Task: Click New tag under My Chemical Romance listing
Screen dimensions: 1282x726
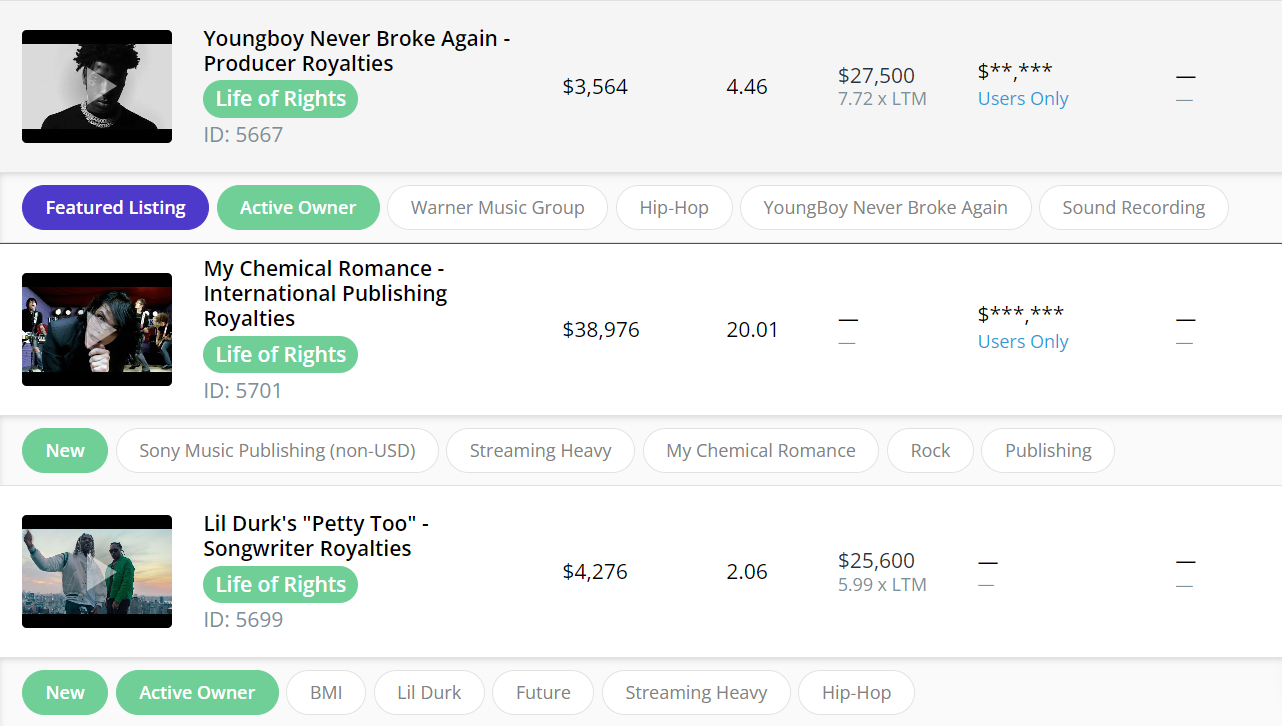Action: 65,451
